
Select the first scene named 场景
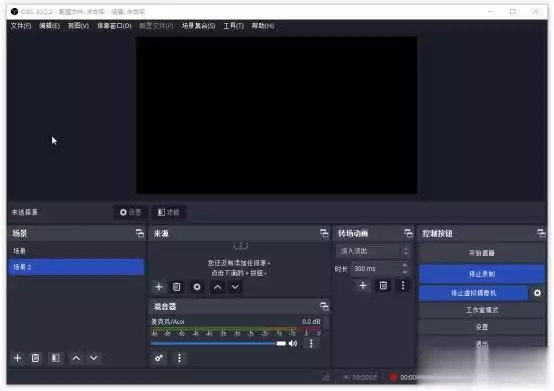coord(76,251)
